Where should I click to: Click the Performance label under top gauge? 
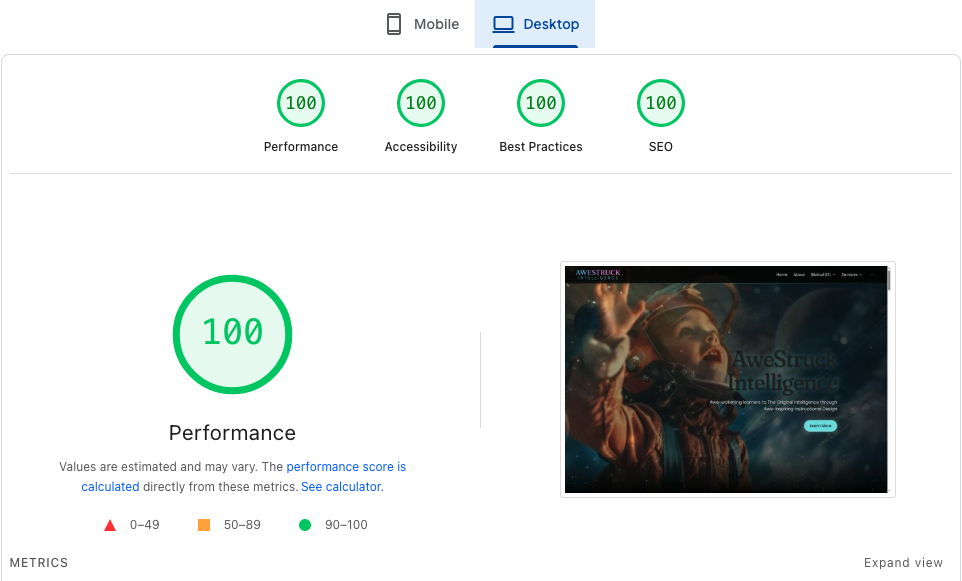pyautogui.click(x=301, y=147)
